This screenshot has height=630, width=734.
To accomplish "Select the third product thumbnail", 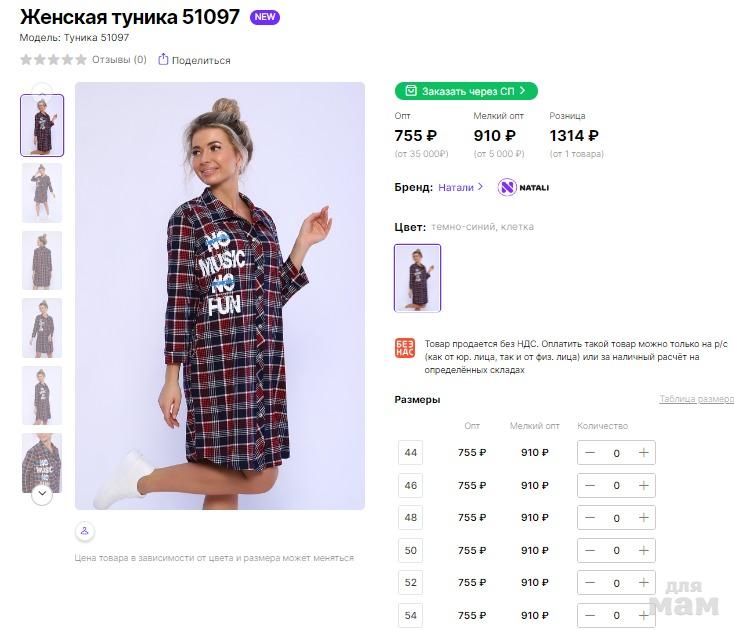I will pos(42,260).
